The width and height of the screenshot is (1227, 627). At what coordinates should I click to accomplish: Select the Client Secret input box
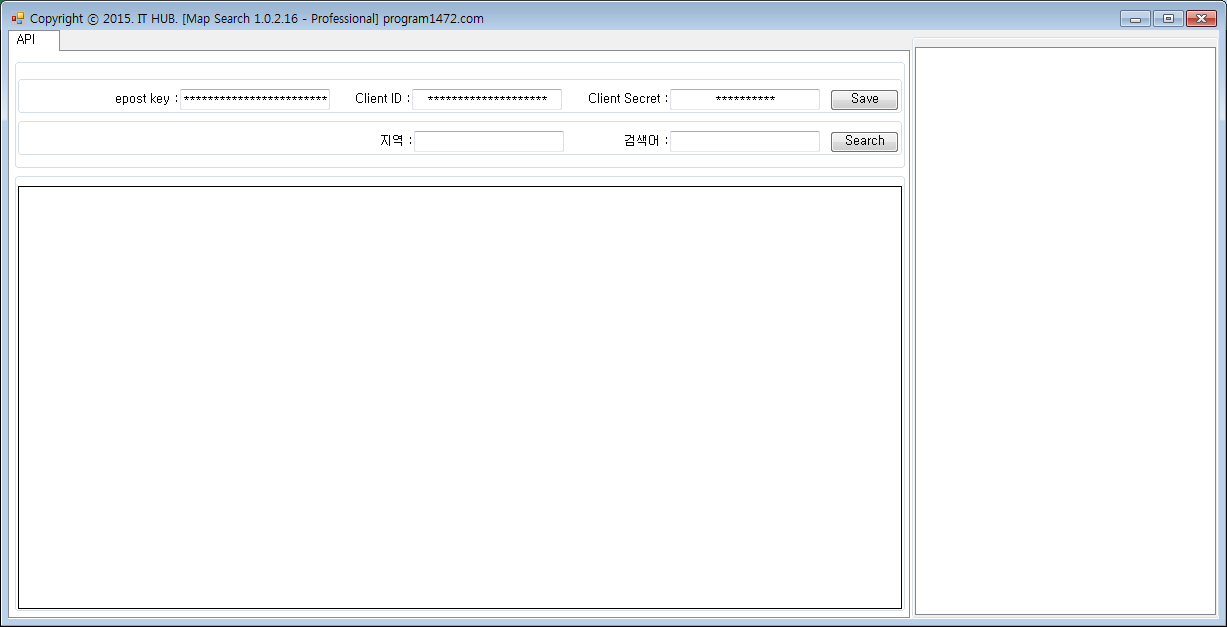tap(745, 99)
